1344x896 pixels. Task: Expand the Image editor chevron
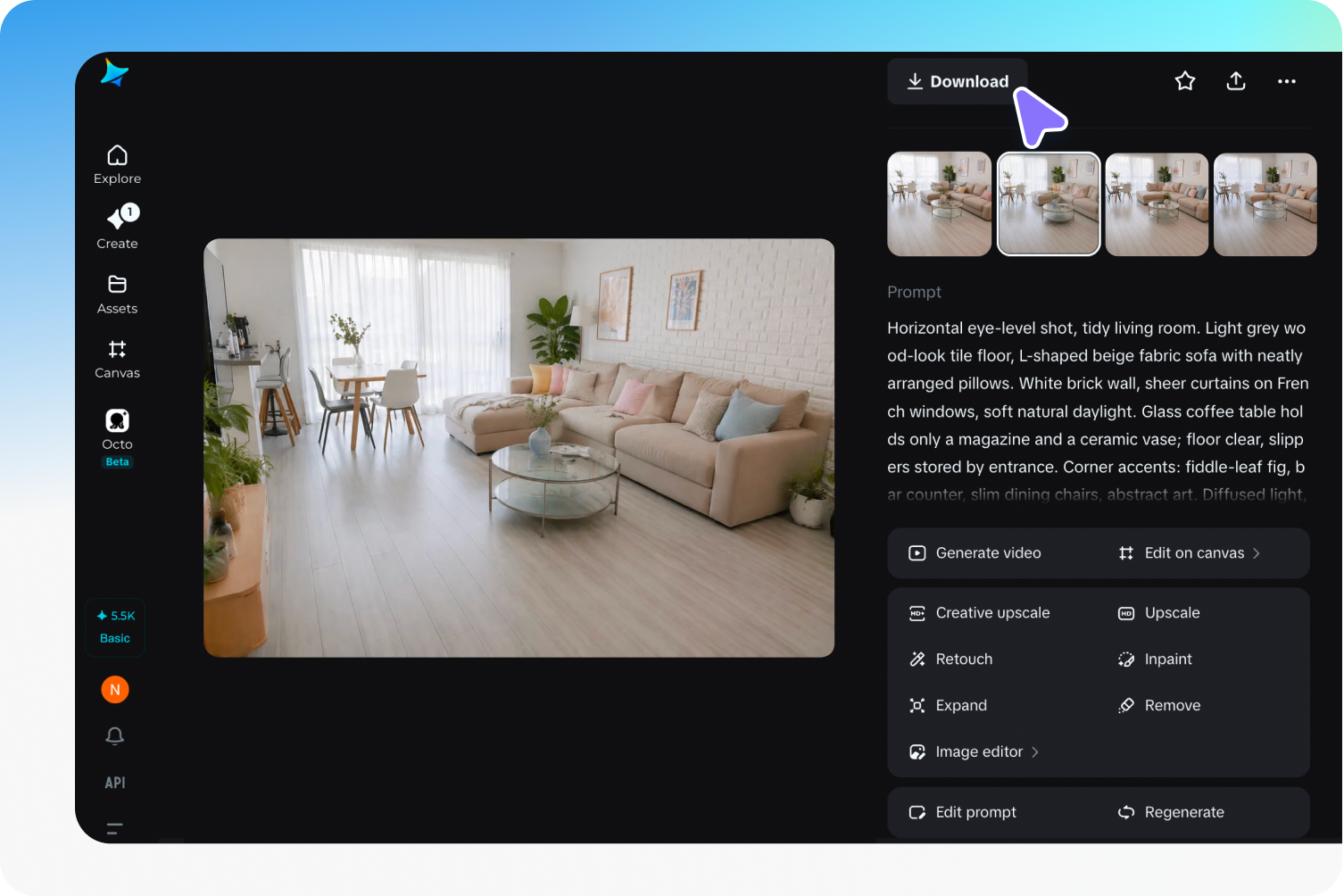click(1035, 752)
